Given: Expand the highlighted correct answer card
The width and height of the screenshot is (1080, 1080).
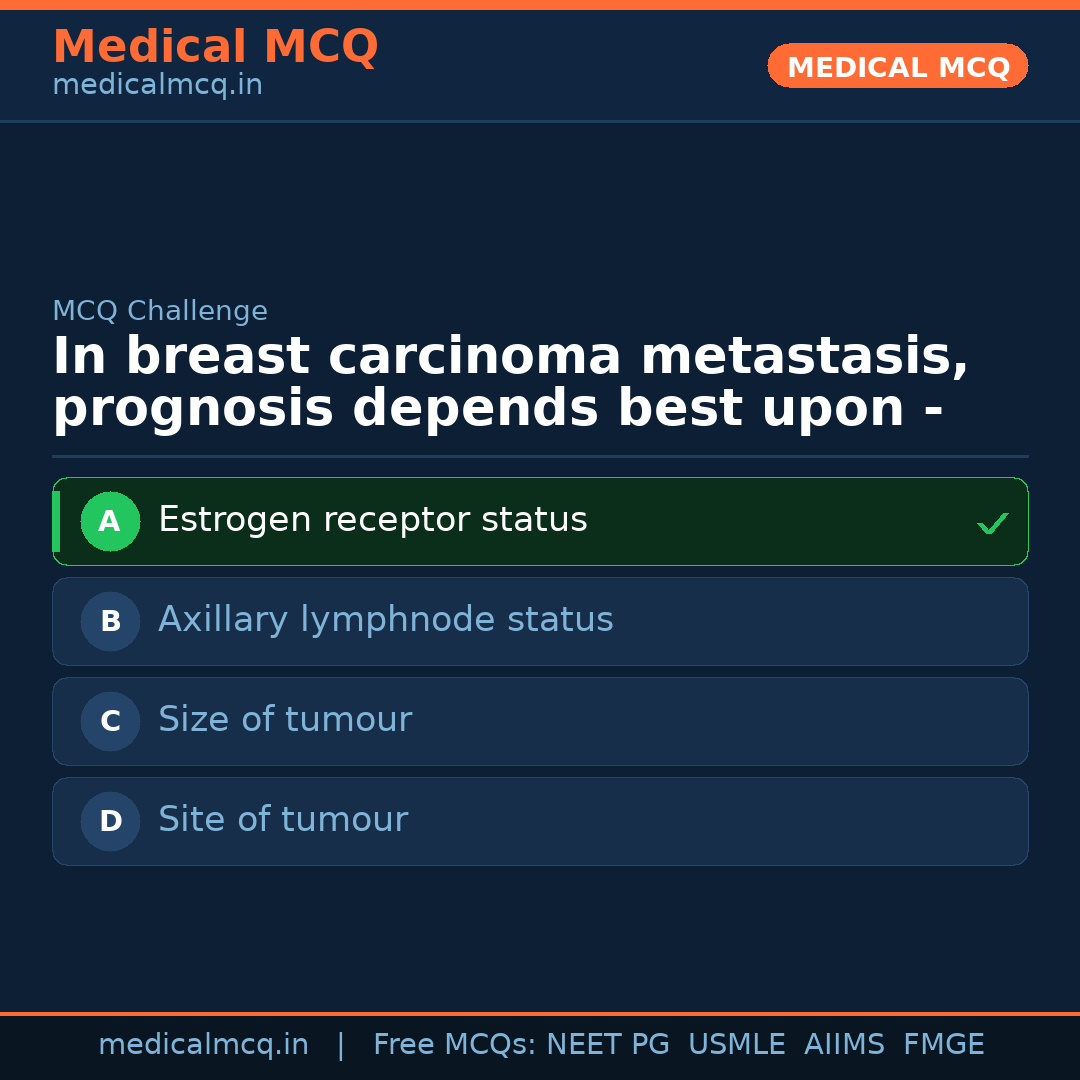Looking at the screenshot, I should 540,521.
